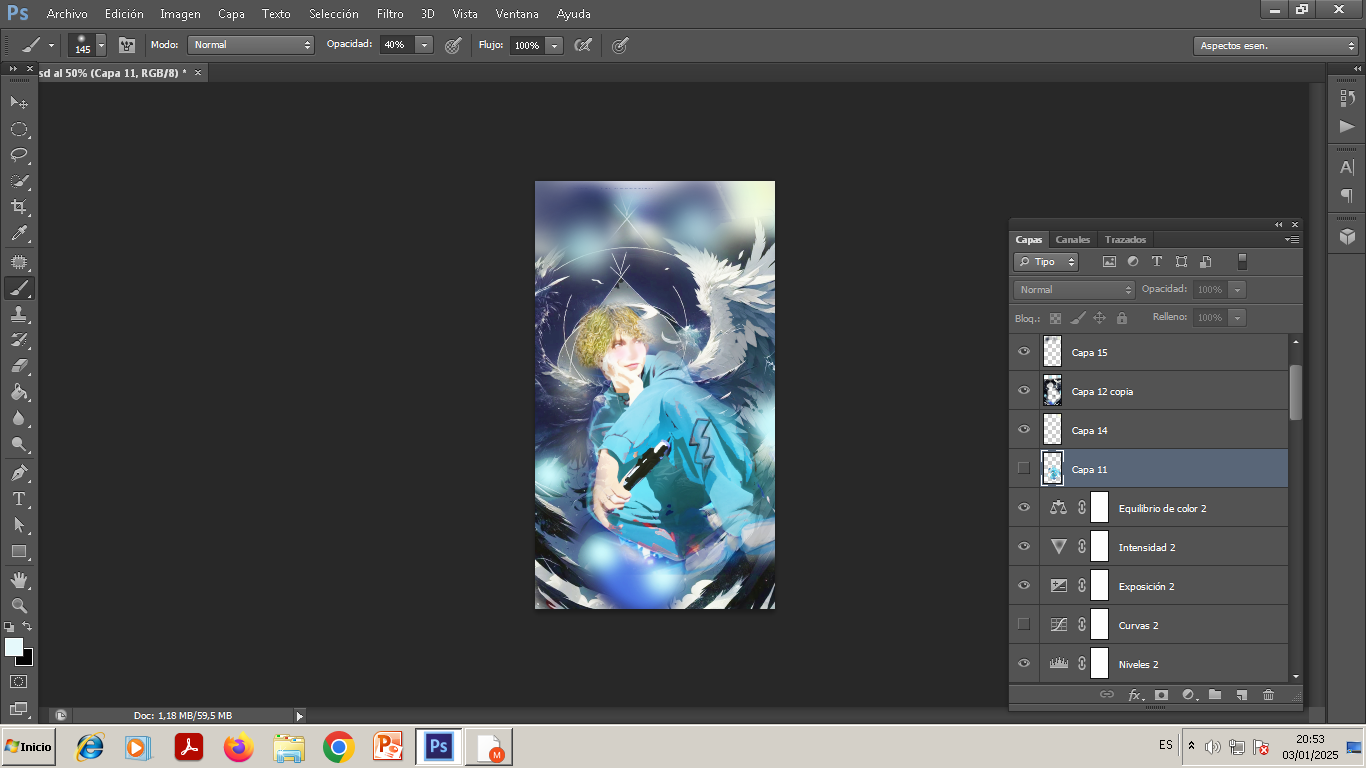Select the Pen tool
This screenshot has height=768, width=1366.
click(19, 473)
